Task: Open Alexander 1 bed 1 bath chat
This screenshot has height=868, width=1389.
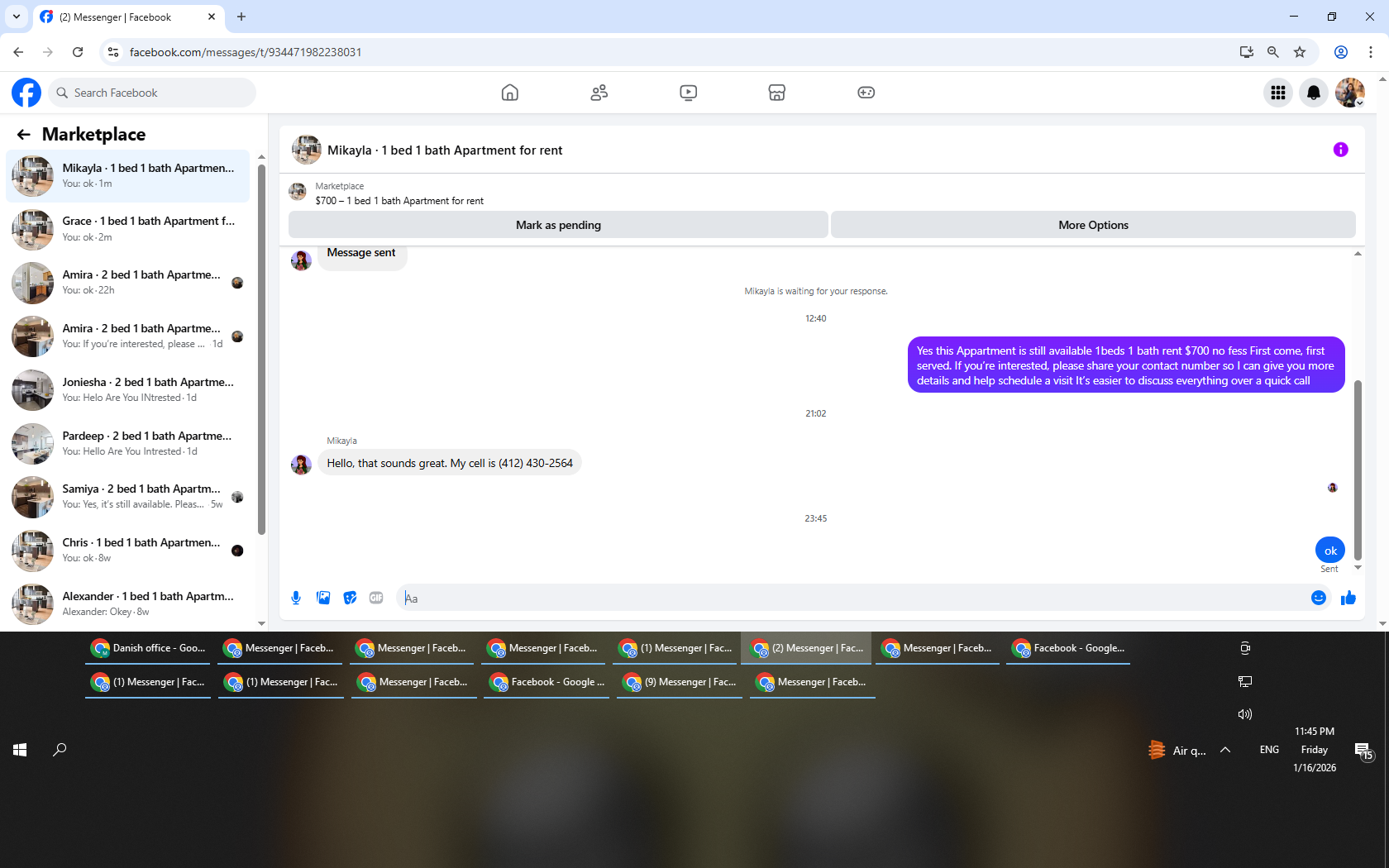Action: pos(127,604)
